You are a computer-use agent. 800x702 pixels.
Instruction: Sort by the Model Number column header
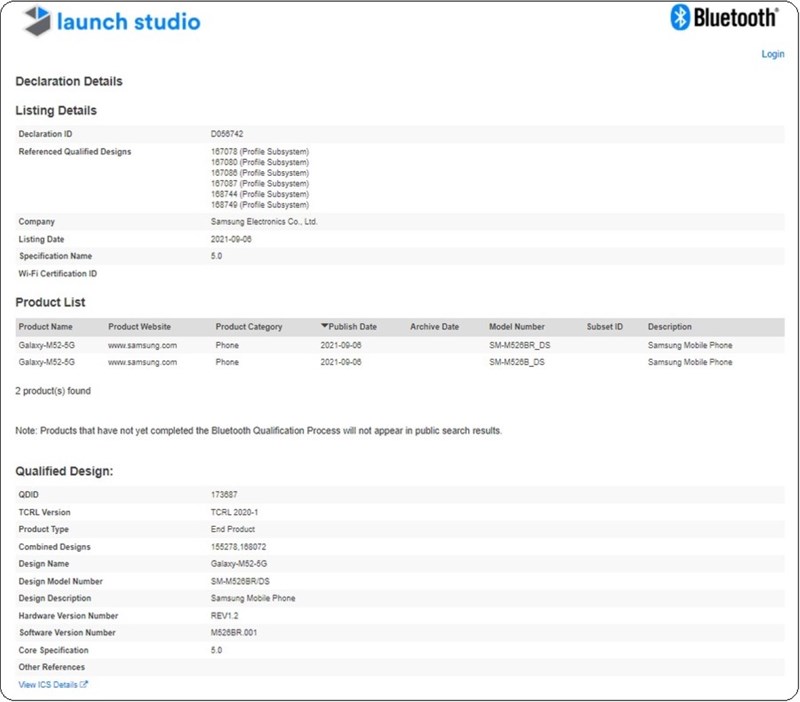coord(517,327)
